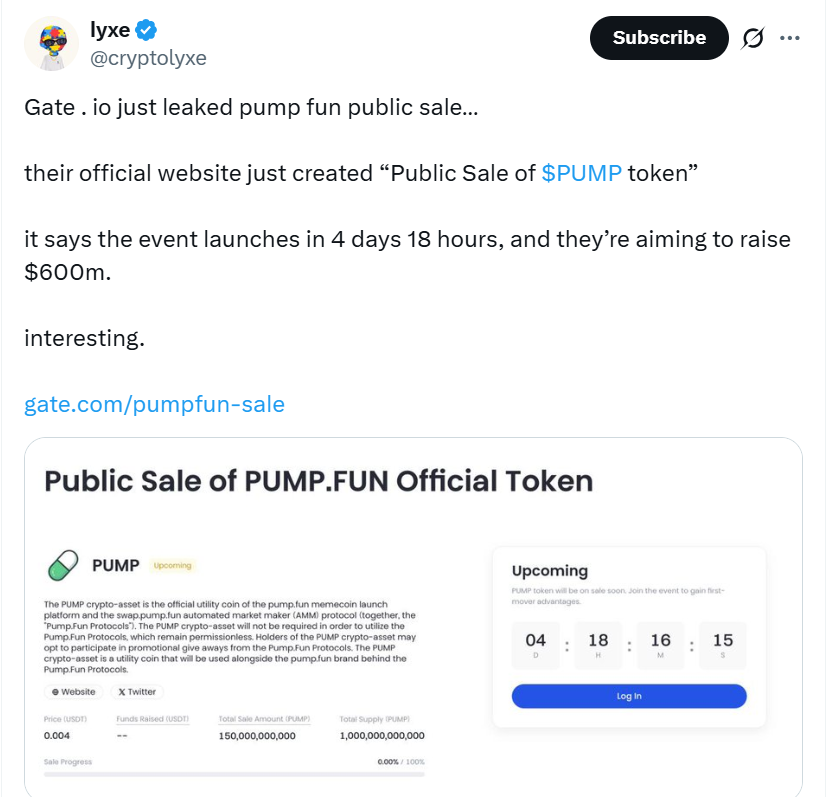The image size is (829, 797).
Task: Click the Website globe button
Action: pos(74,691)
